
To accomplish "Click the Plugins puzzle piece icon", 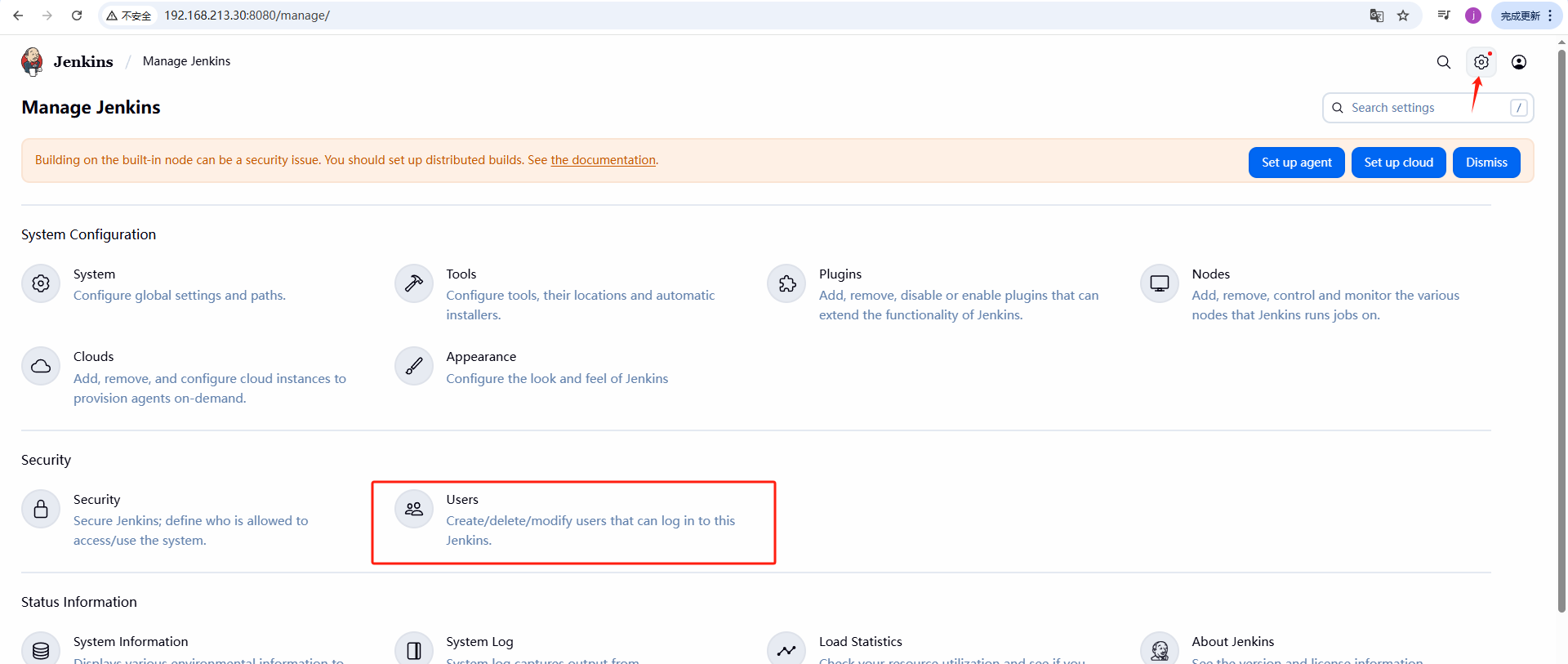I will coord(786,283).
